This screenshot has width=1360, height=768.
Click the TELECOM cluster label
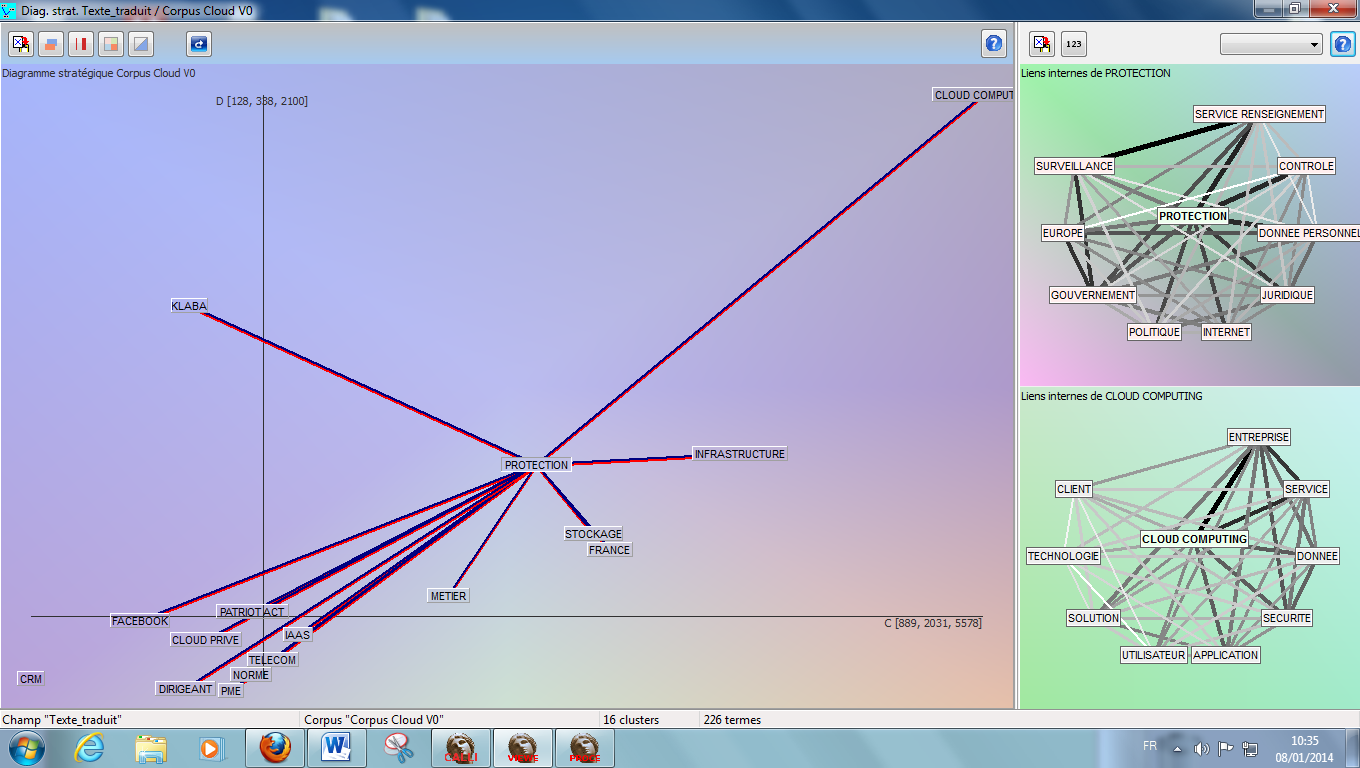[272, 660]
